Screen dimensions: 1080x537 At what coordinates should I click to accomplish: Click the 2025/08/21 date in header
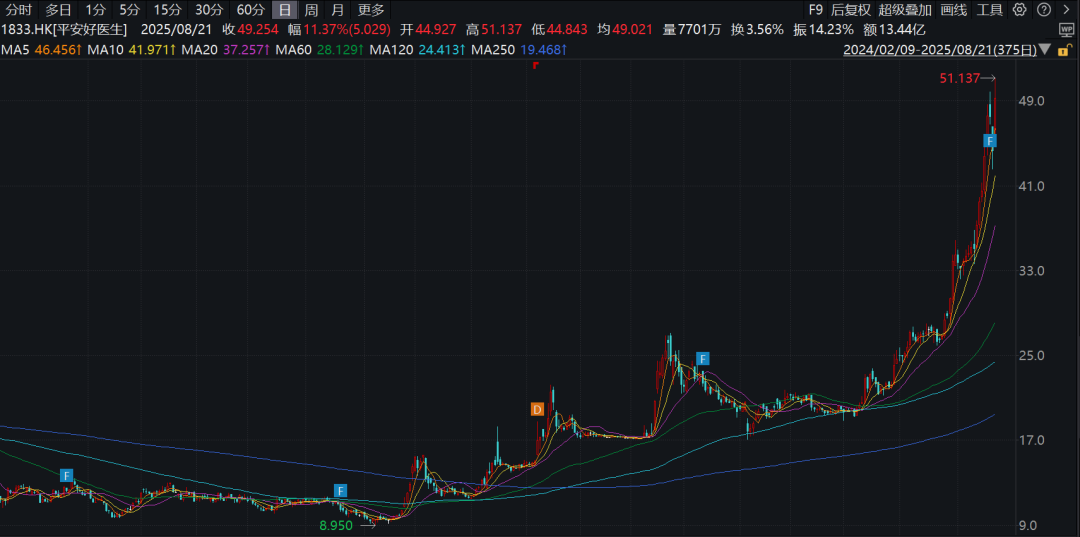174,30
